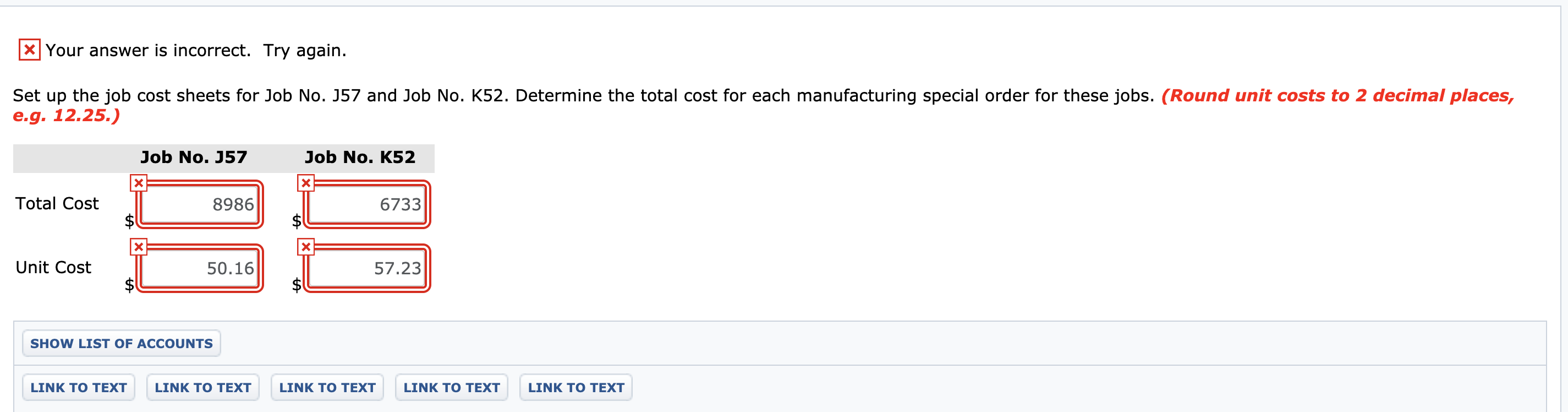
Task: Select the Unit Cost field showing 50.16
Action: coord(200,268)
